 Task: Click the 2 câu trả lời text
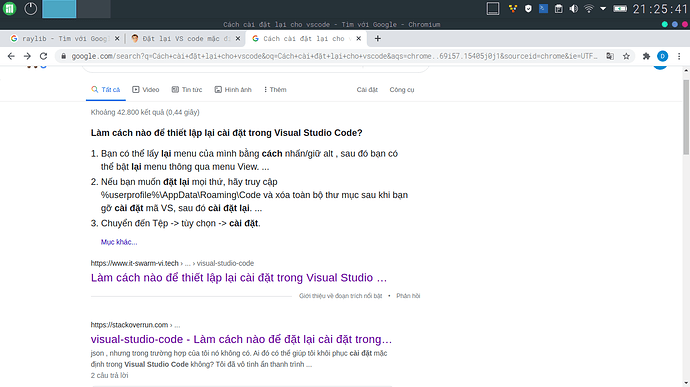tap(110, 376)
